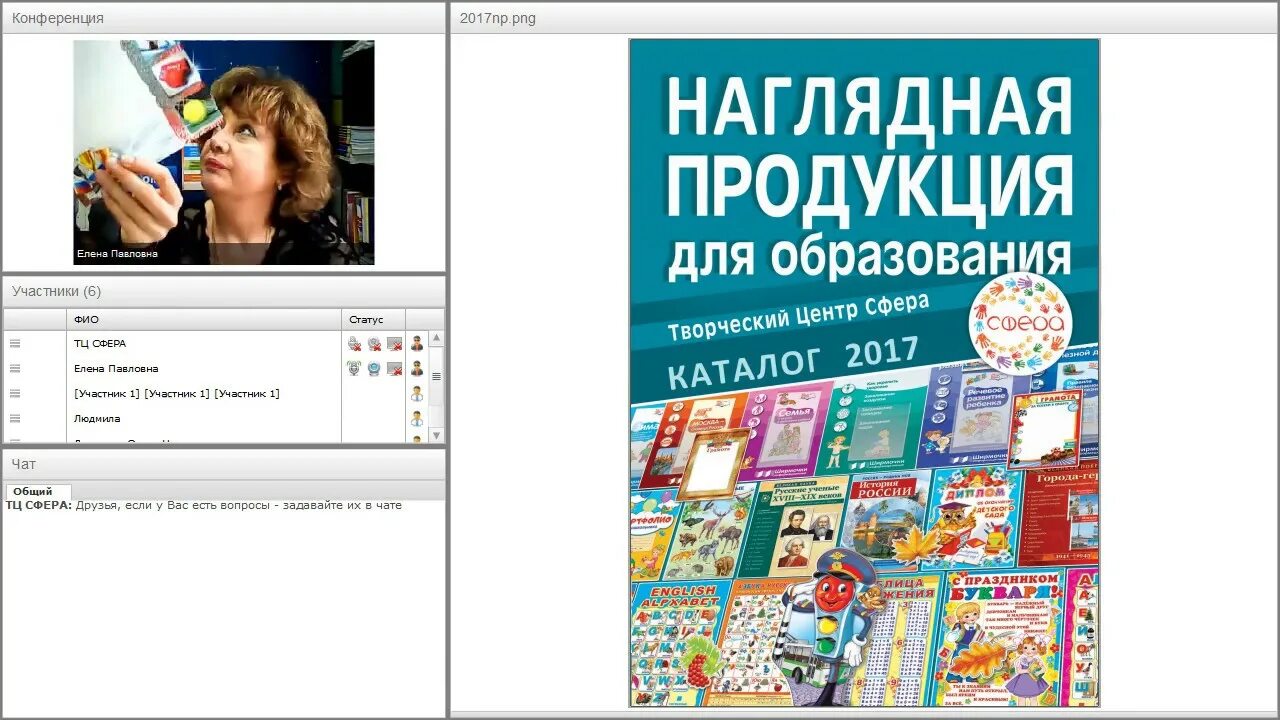
Task: Click the moderator avatar icon for Елена Павловна
Action: coord(417,368)
